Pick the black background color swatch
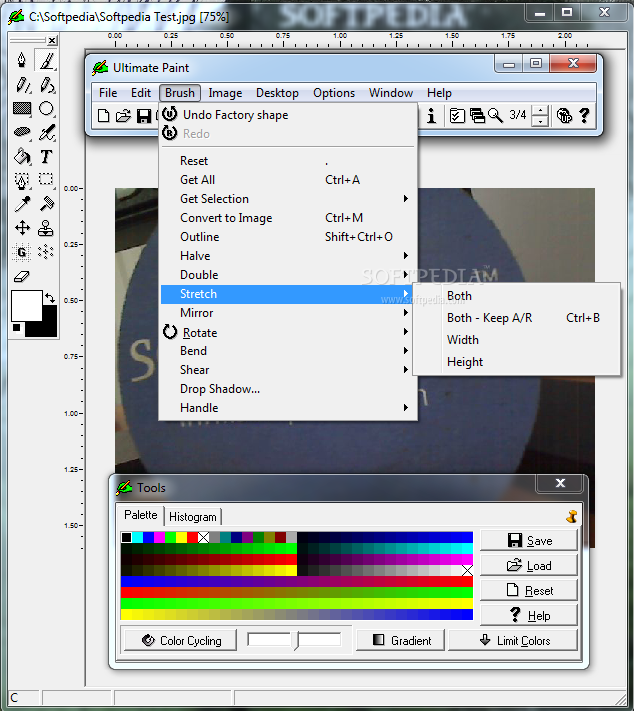Screen dimensions: 634x711 (x=49, y=327)
